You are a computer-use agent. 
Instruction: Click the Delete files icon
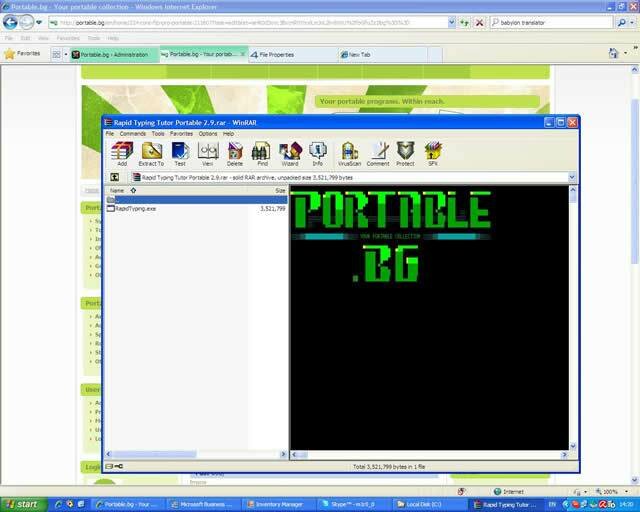(235, 154)
